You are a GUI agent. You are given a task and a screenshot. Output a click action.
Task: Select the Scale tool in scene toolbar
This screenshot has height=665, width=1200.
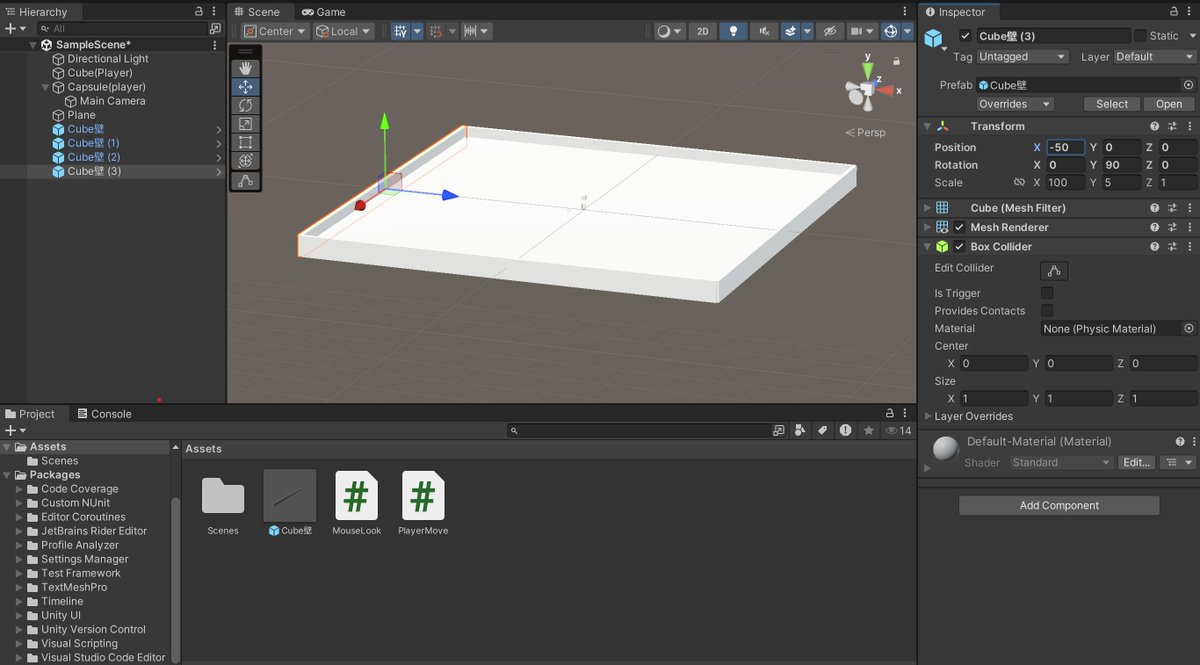(245, 124)
